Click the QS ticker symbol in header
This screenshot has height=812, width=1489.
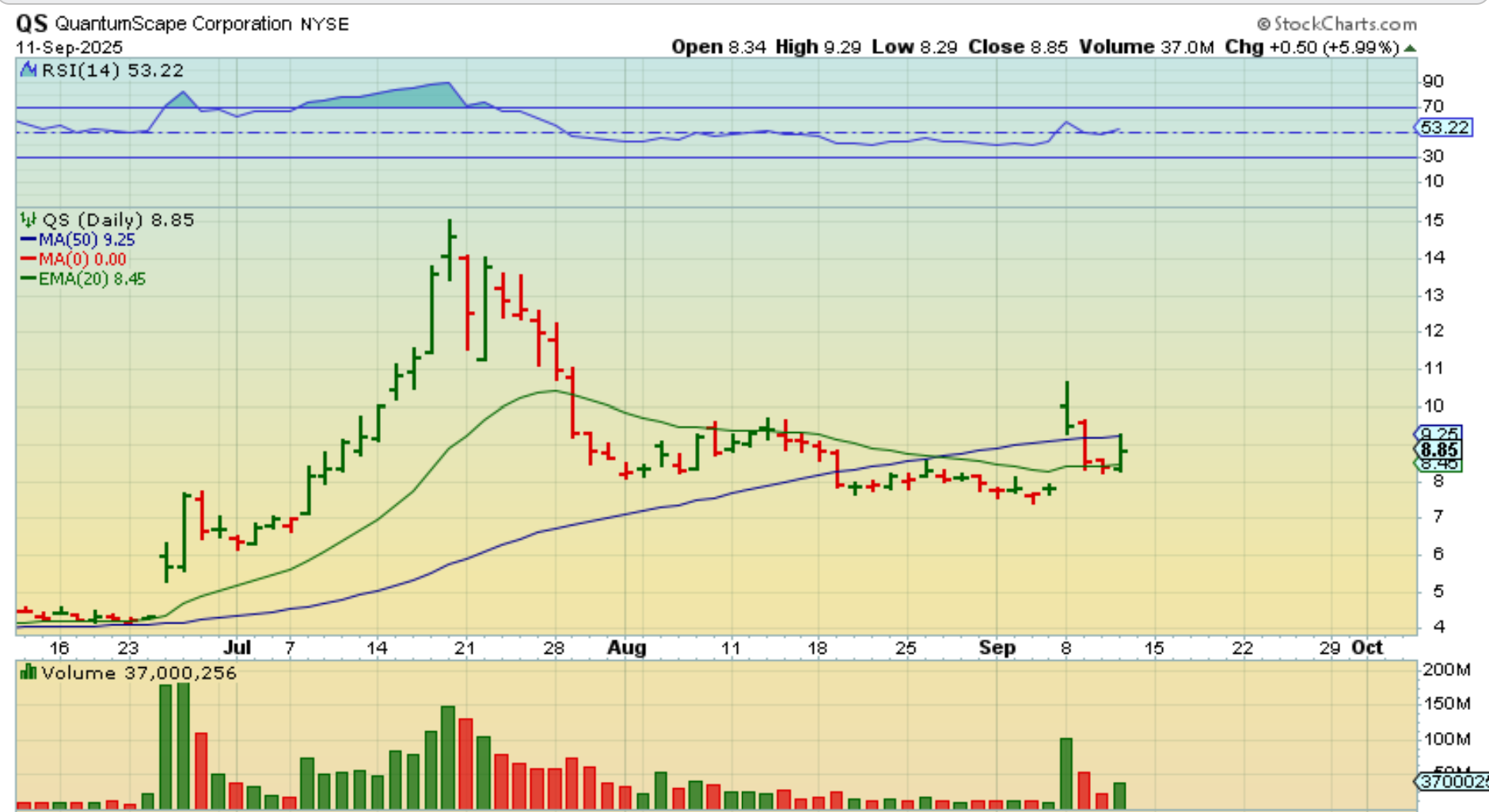(32, 24)
